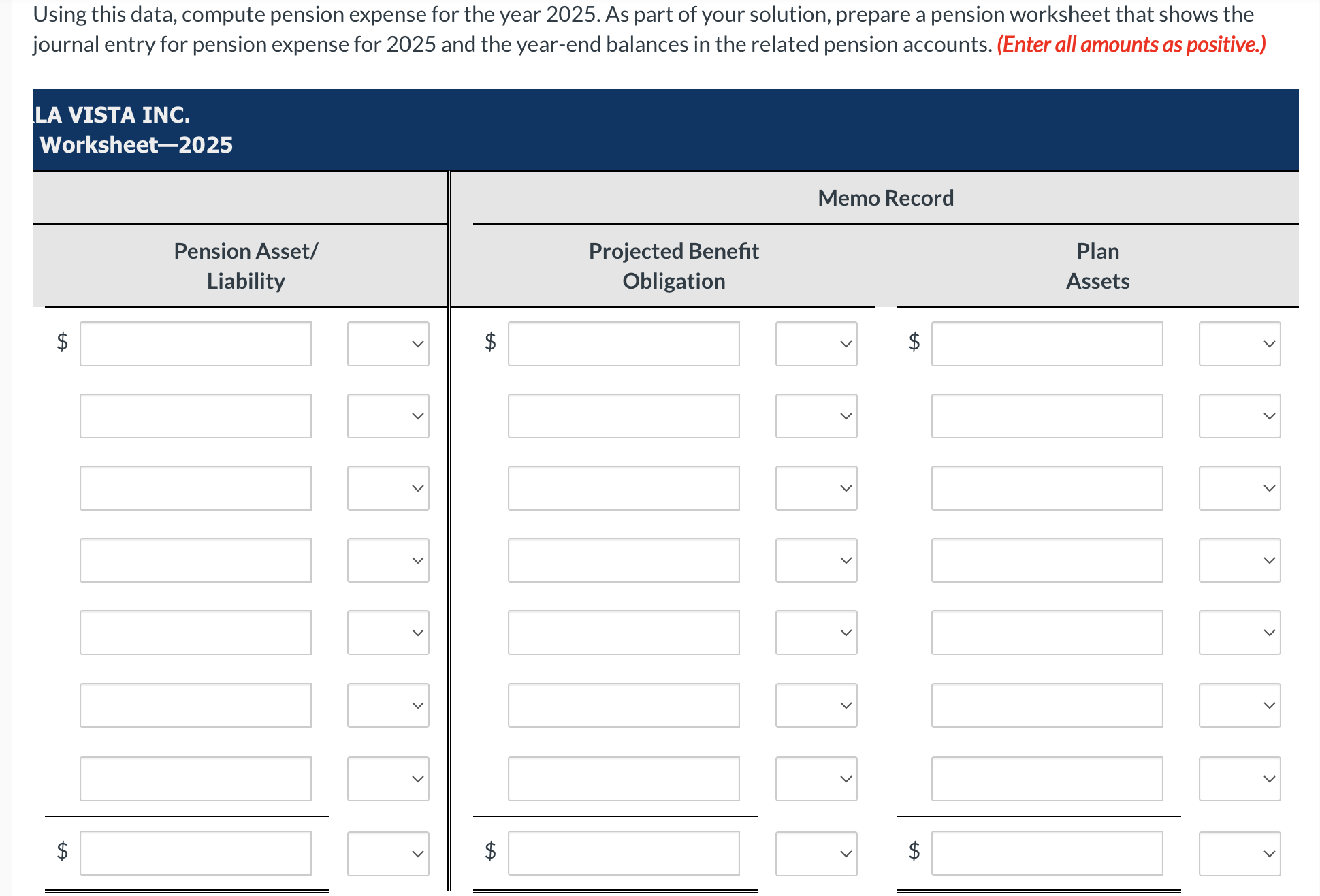This screenshot has width=1320, height=896.
Task: Select the final Projected Benefit Obligation total field
Action: pos(624,852)
